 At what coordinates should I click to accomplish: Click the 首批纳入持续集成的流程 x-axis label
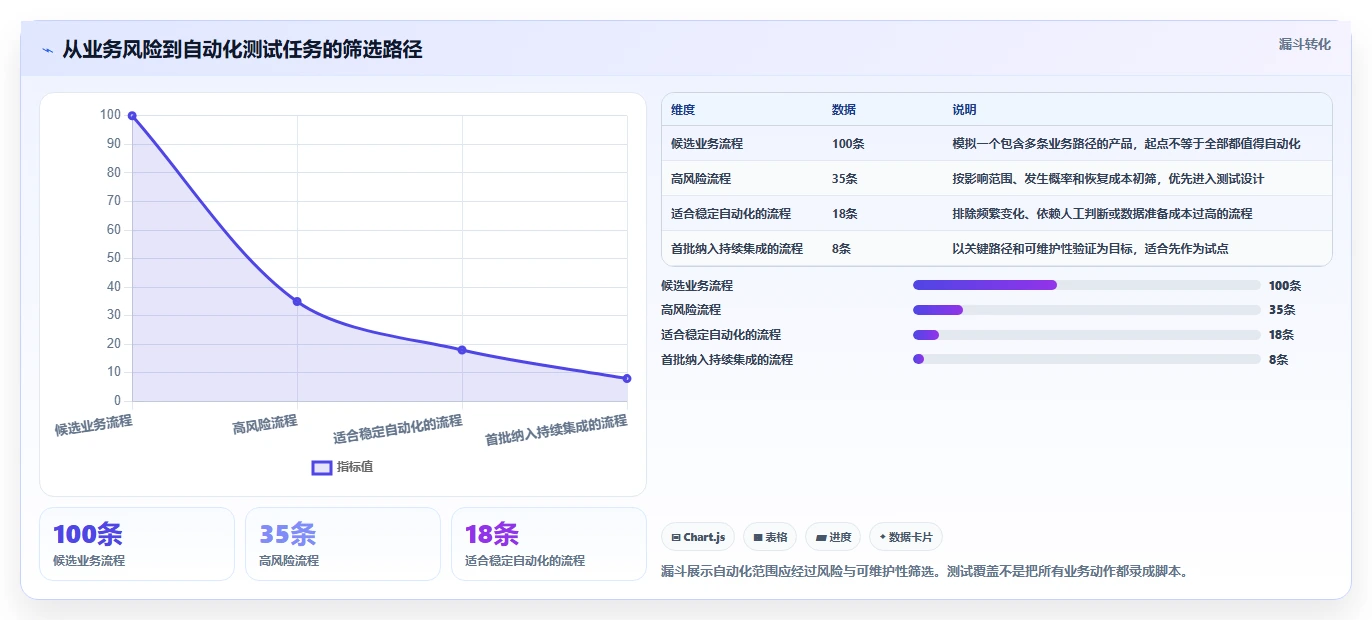(x=556, y=430)
